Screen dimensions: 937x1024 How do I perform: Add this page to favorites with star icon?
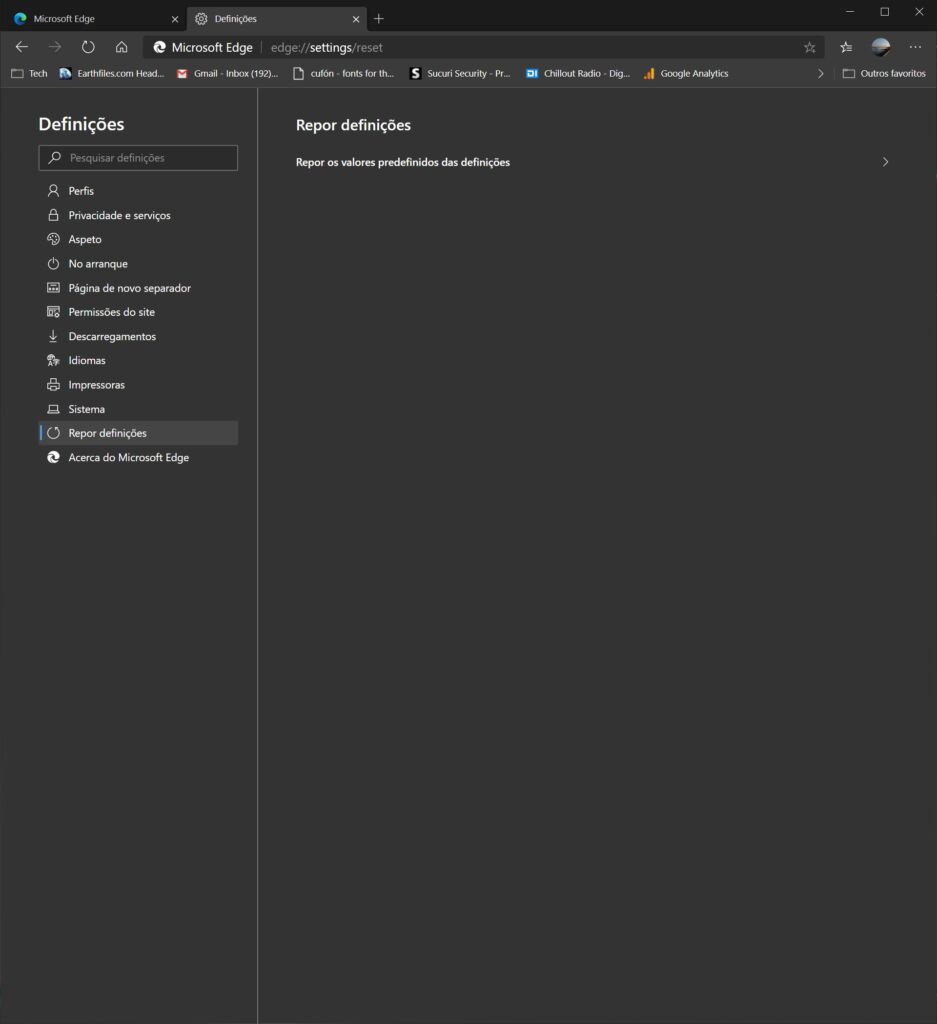810,47
